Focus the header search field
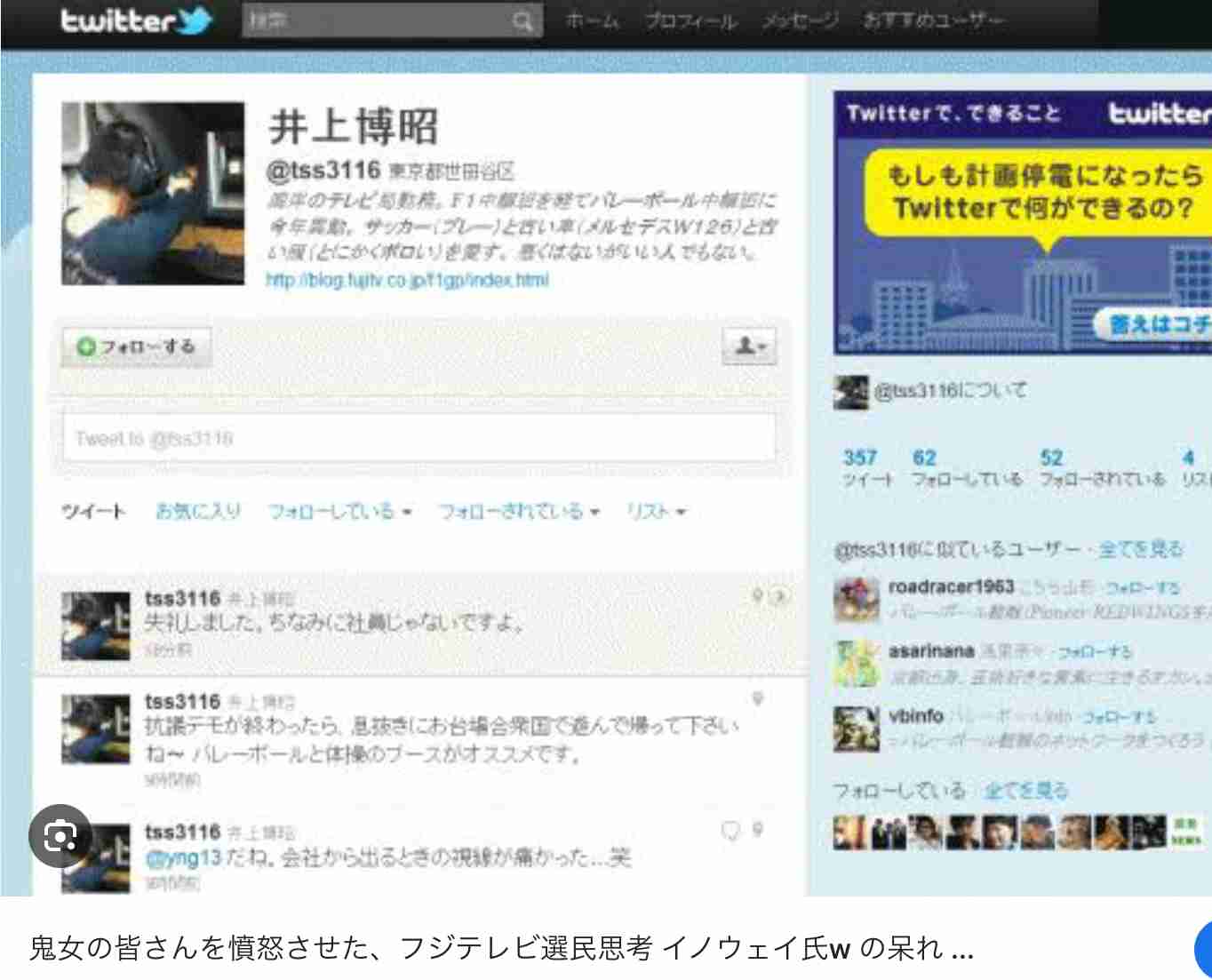Screen dimensions: 1212x980 click(x=392, y=20)
